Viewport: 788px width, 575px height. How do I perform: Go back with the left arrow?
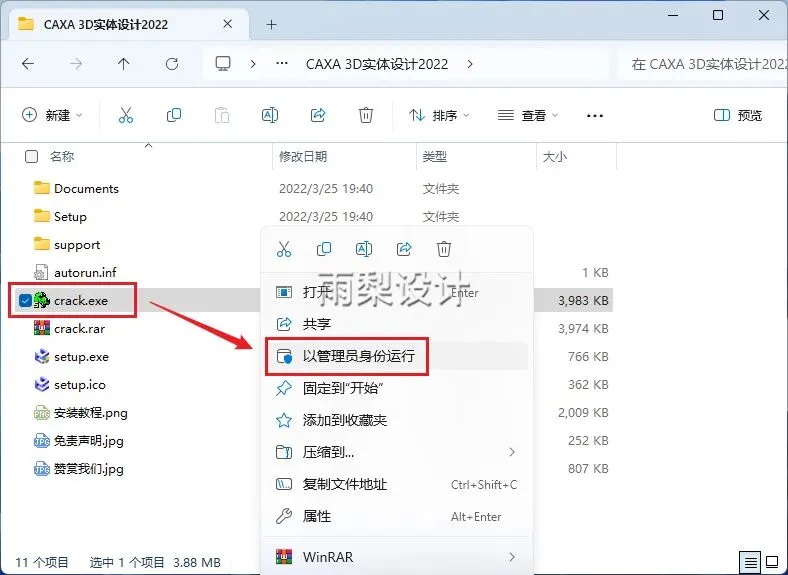pyautogui.click(x=28, y=64)
